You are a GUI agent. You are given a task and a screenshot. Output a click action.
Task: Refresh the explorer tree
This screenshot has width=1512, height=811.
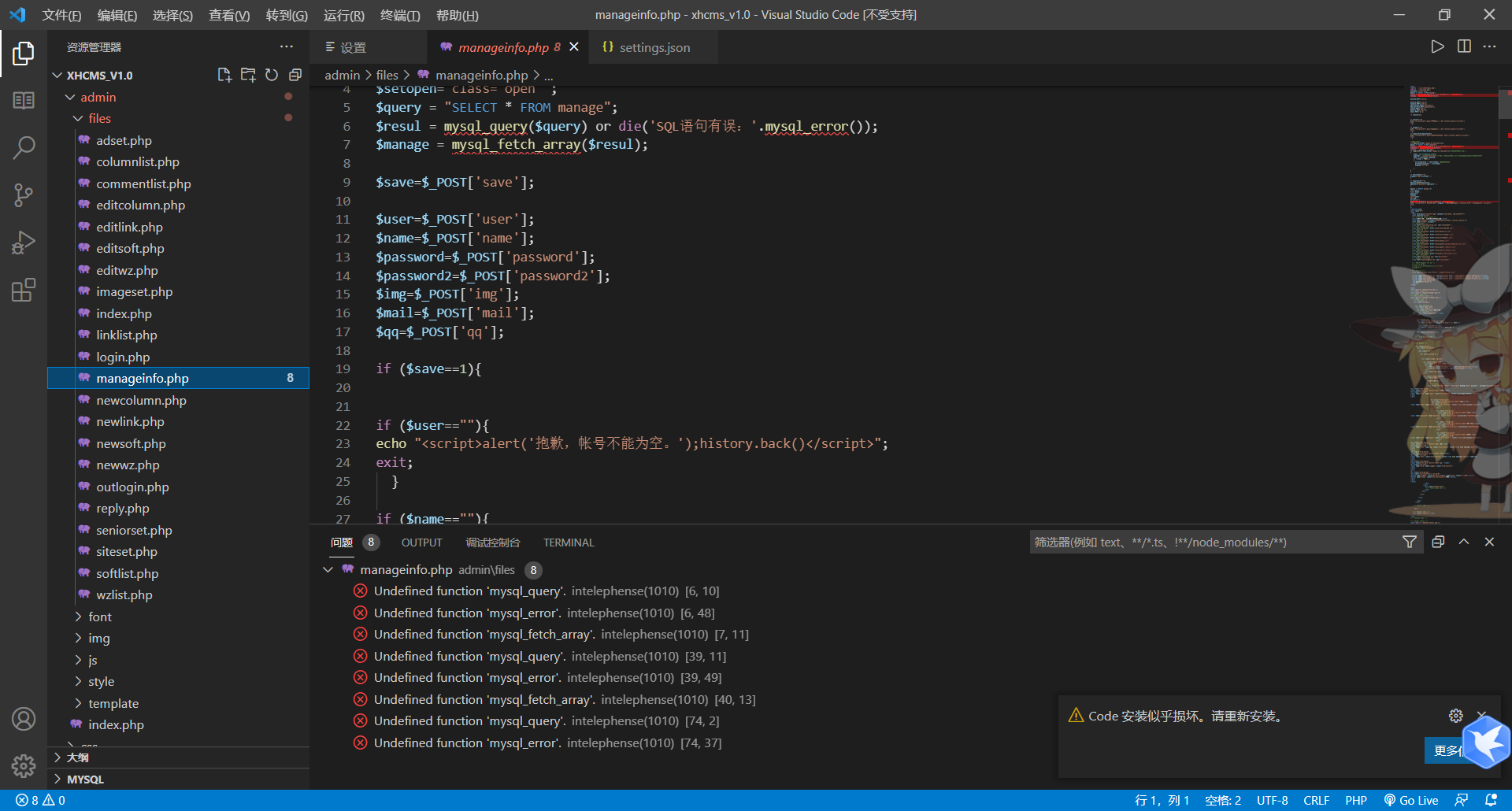pos(272,75)
